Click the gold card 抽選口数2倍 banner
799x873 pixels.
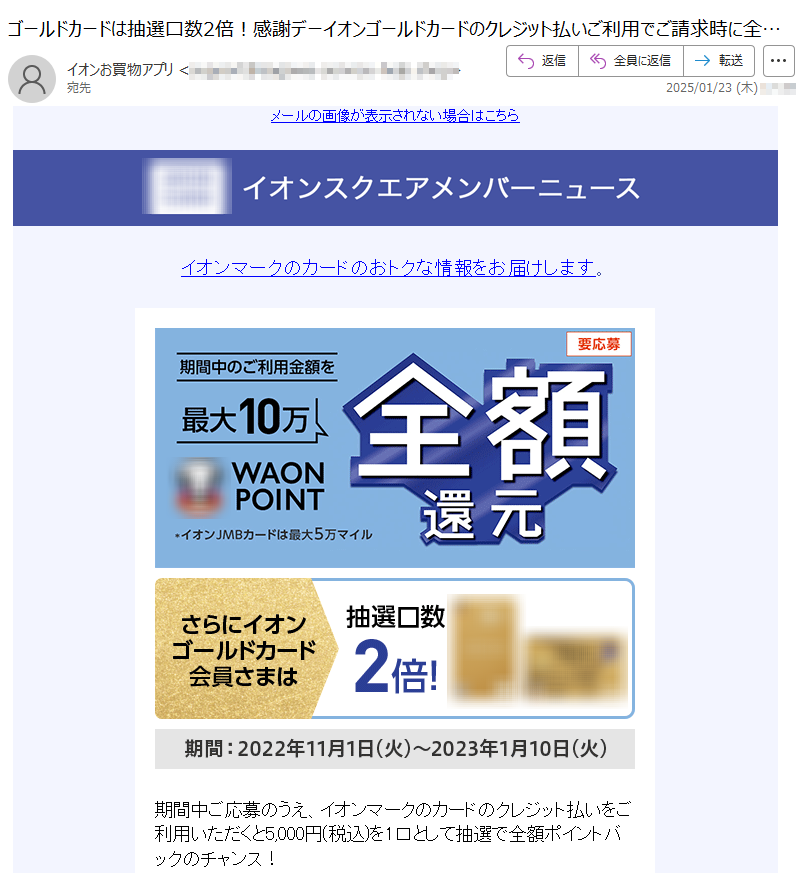[395, 649]
